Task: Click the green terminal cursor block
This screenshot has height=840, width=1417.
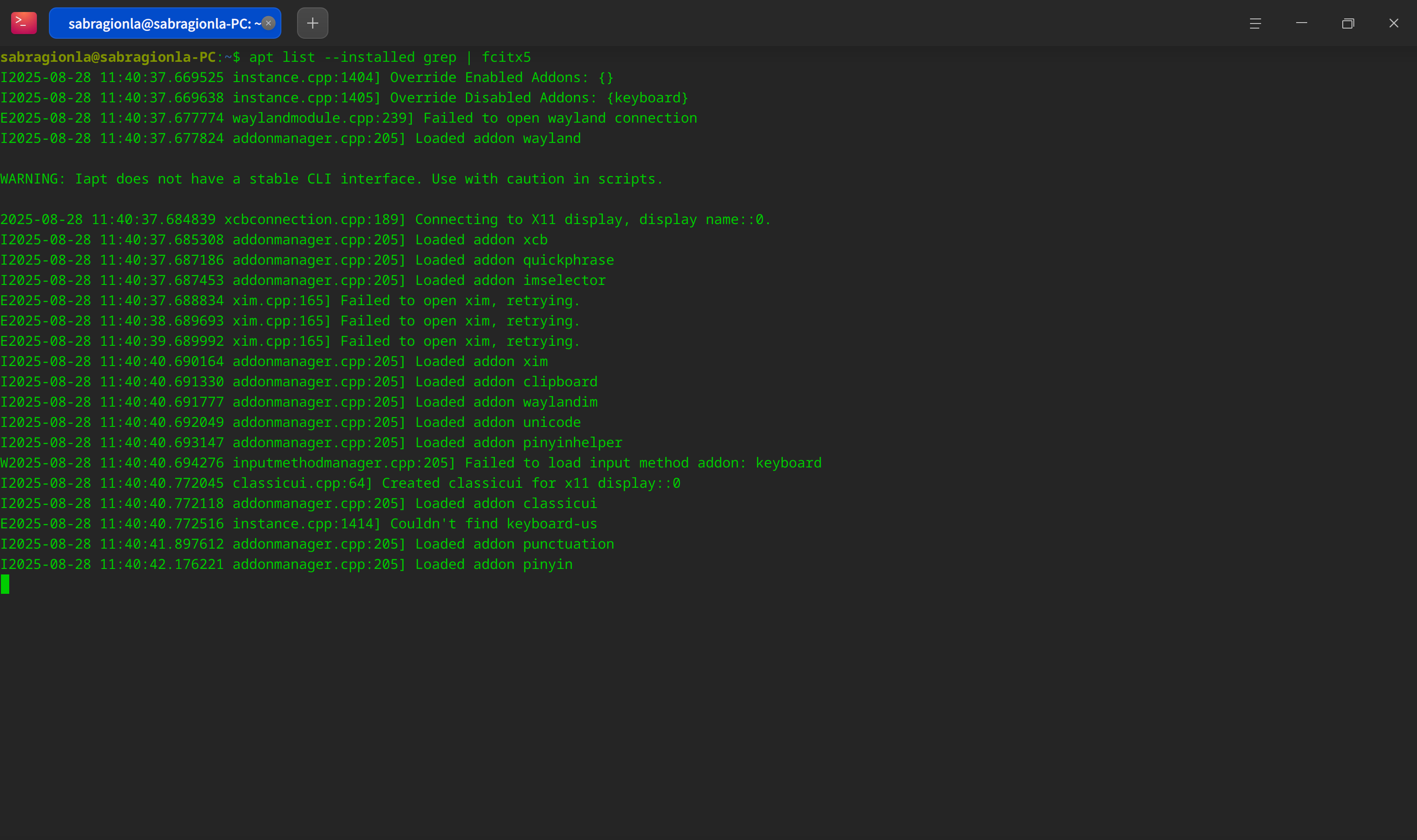Action: (5, 585)
